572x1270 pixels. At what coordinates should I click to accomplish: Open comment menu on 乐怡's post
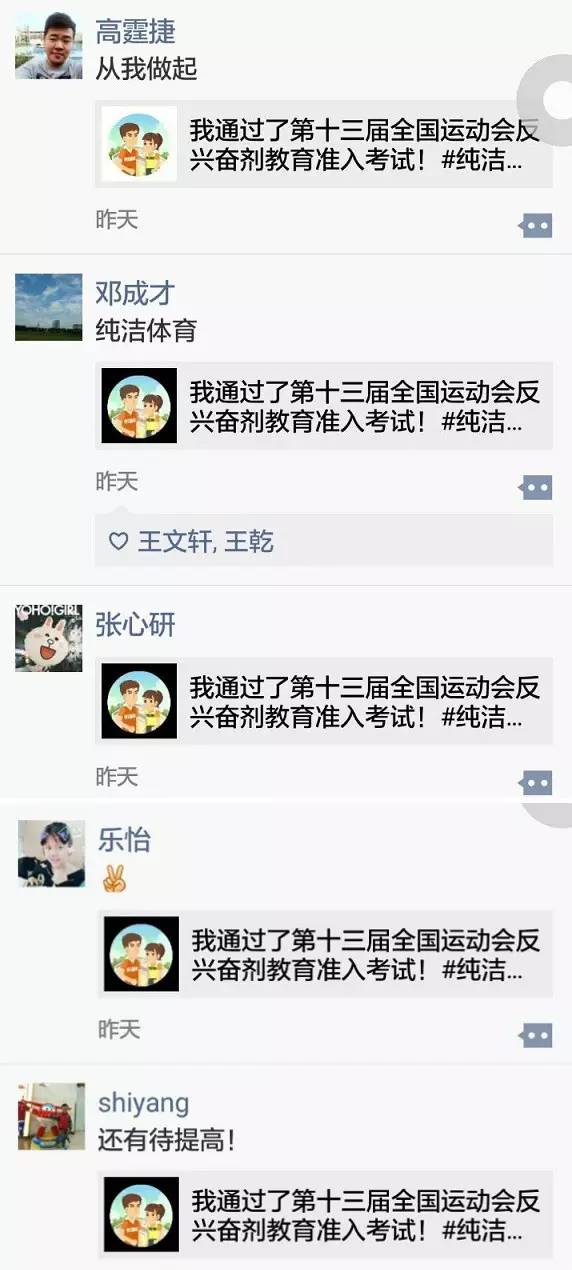pyautogui.click(x=536, y=1036)
